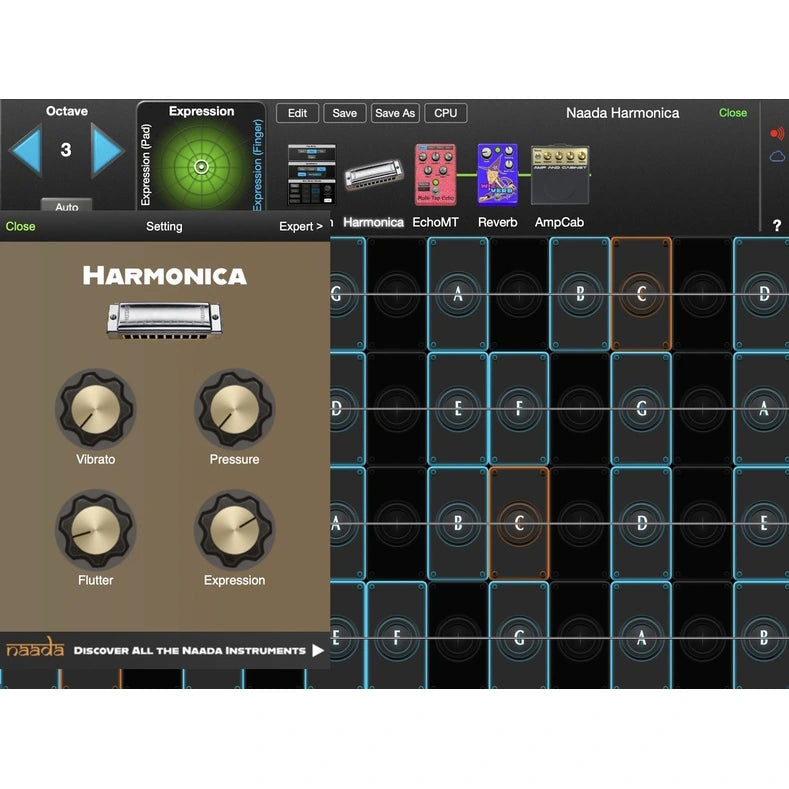The image size is (789, 789).
Task: Play the D pad at top right
Action: tap(761, 294)
